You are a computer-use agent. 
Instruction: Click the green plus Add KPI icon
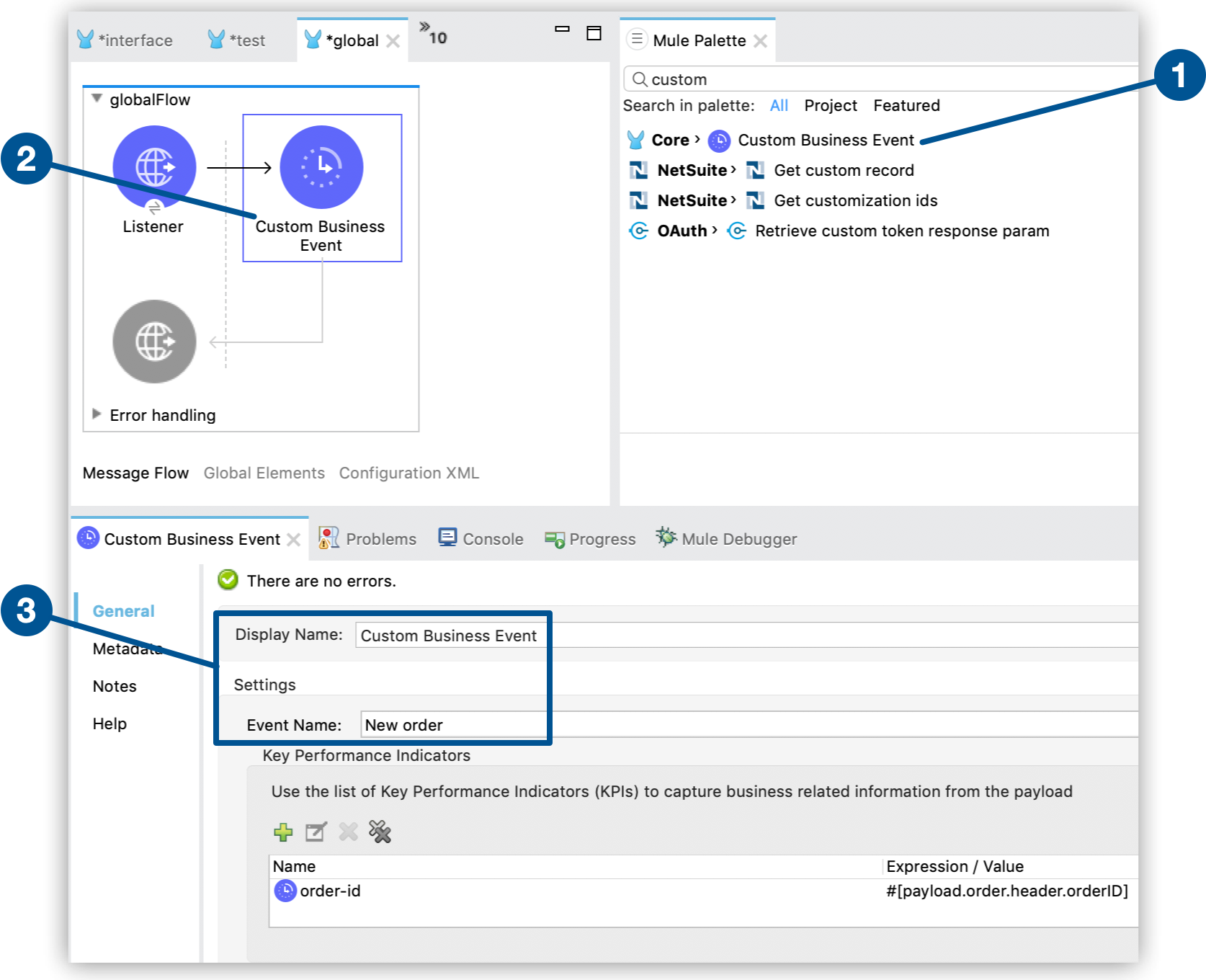tap(283, 832)
